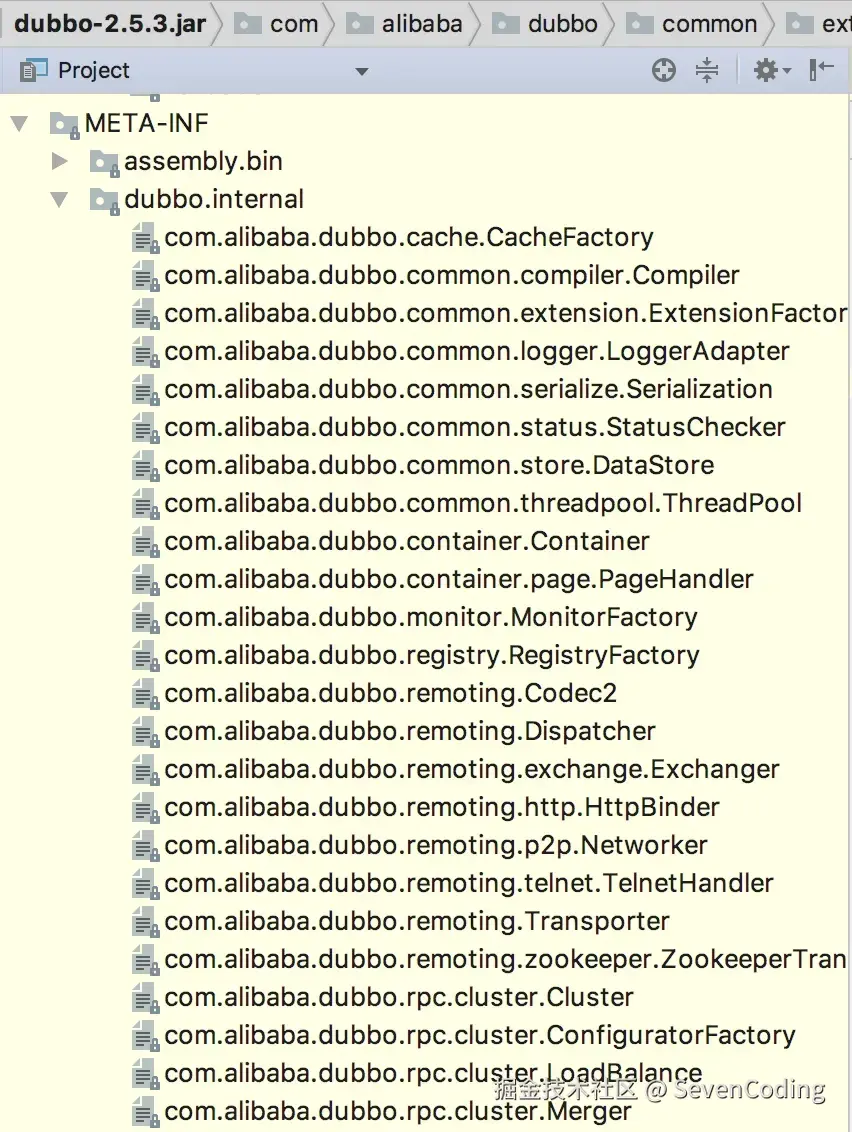
Task: Select the com.alibaba.dubbo.rpc.cluster.Cluster file
Action: pyautogui.click(x=399, y=998)
